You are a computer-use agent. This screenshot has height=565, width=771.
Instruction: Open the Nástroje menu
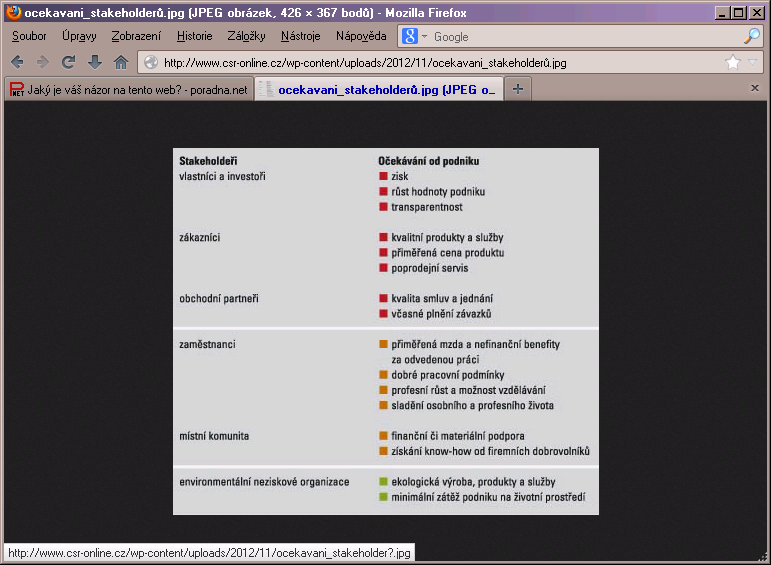[x=300, y=36]
